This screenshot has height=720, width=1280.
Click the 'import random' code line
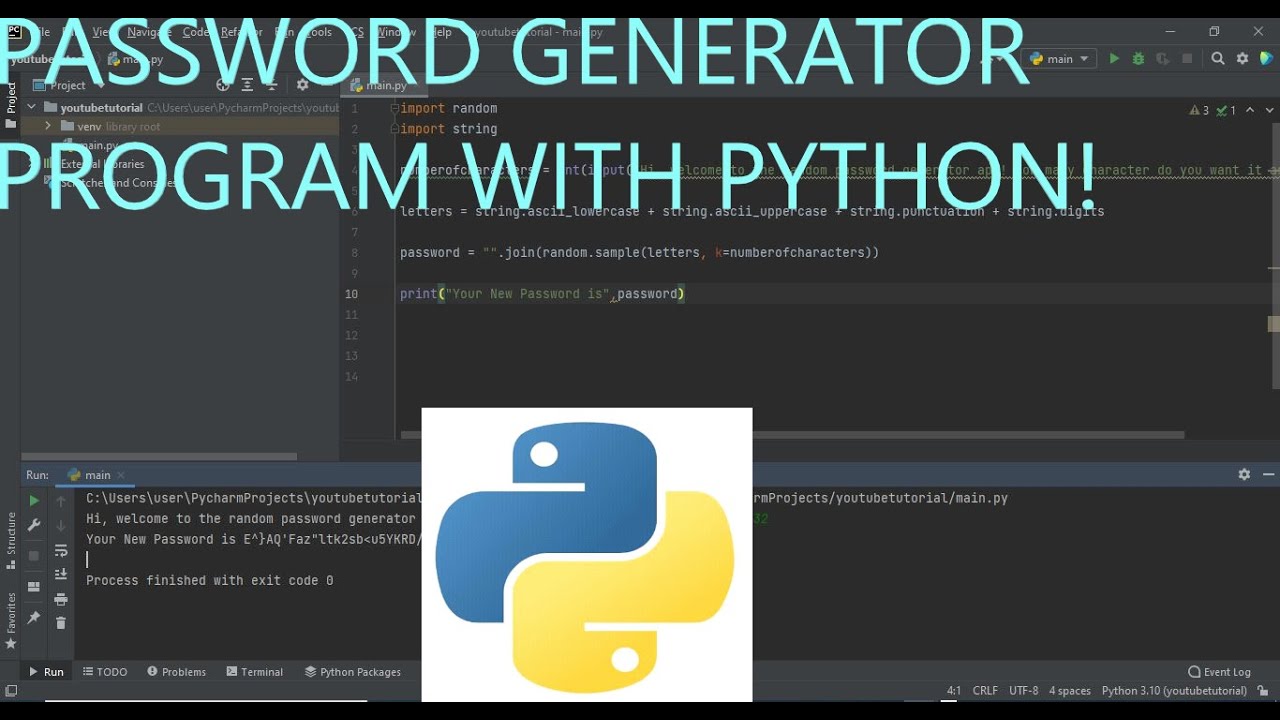pos(448,108)
